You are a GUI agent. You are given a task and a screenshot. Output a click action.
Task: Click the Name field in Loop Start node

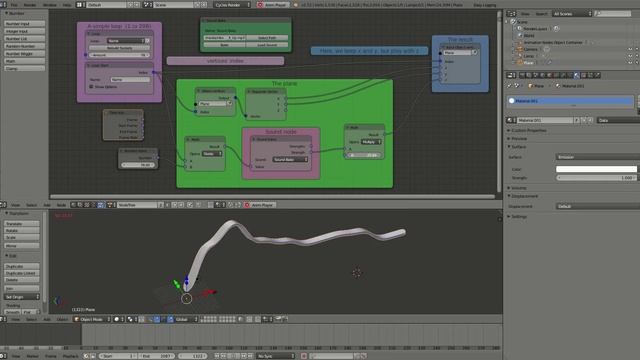(x=130, y=80)
